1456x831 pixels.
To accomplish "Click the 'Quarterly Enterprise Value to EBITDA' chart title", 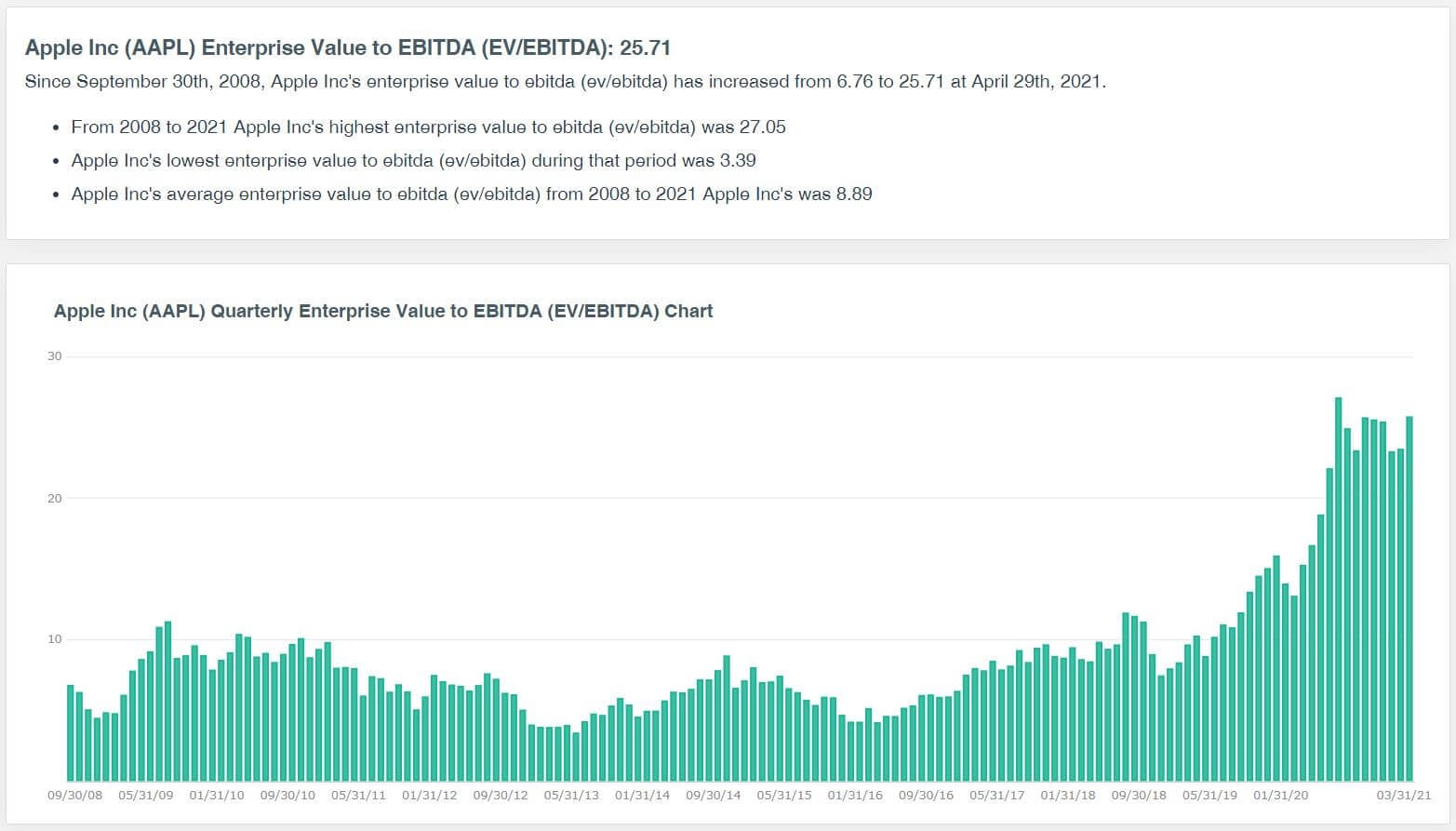I will pyautogui.click(x=383, y=311).
